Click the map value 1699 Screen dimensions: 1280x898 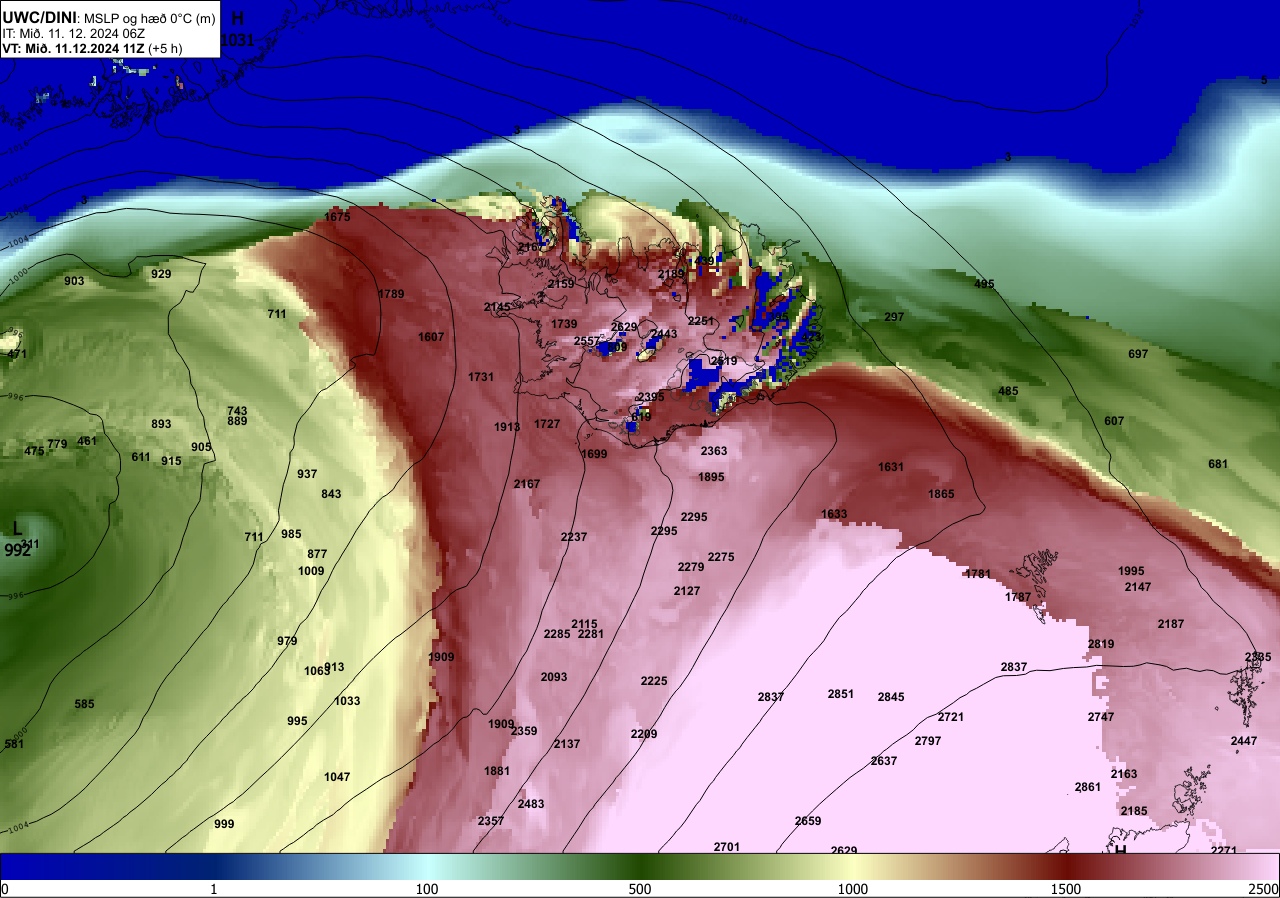click(594, 454)
